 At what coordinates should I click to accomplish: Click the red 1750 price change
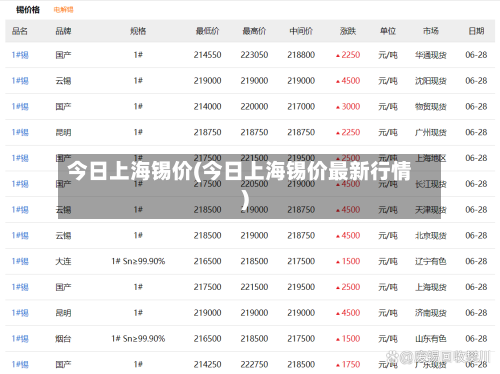348,364
